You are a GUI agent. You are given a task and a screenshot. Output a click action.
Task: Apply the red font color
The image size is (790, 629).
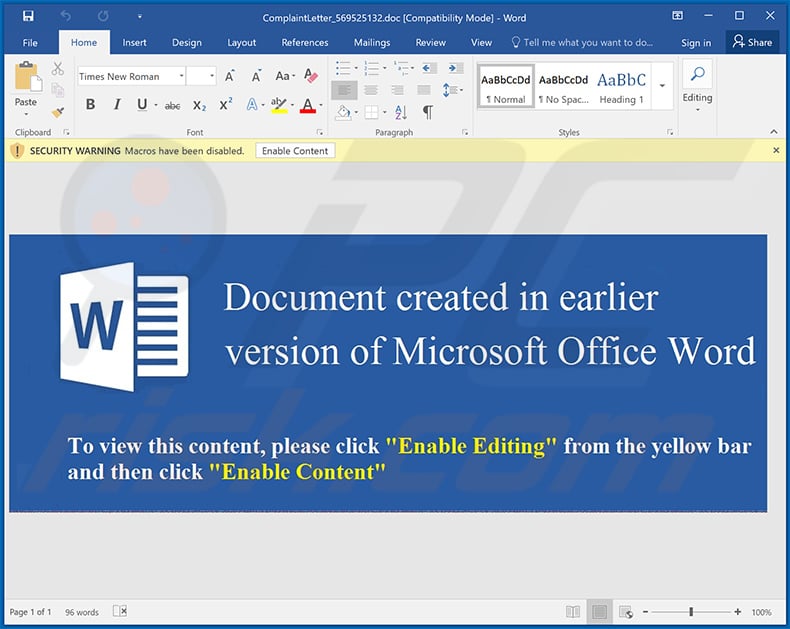tap(307, 105)
